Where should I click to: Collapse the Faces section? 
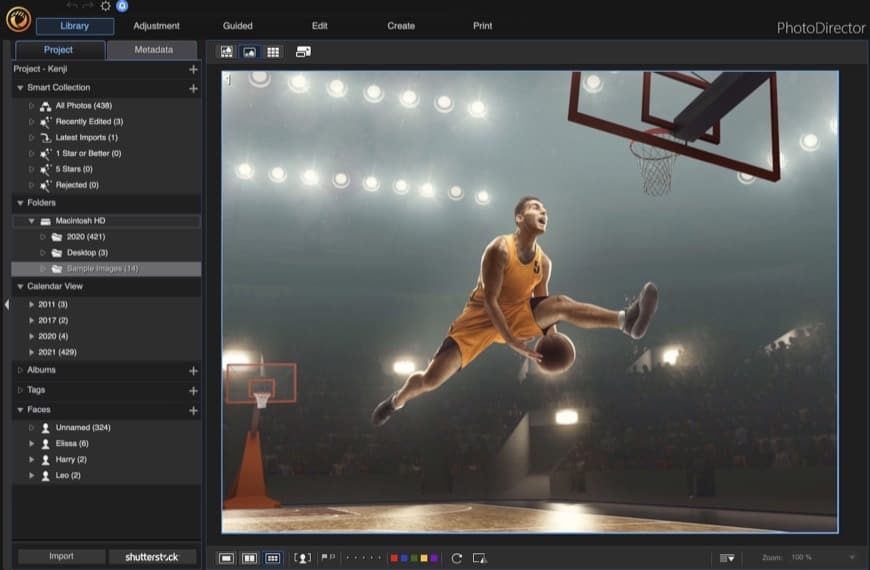pyautogui.click(x=20, y=410)
